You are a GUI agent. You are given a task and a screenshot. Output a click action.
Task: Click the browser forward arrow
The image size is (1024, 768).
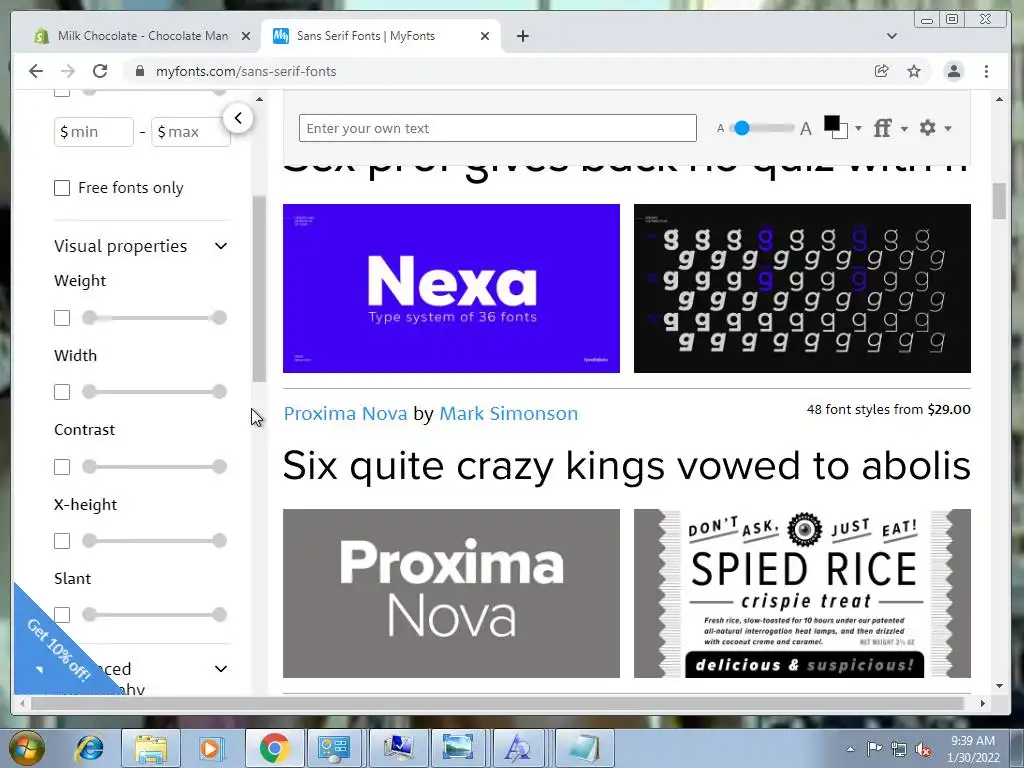coord(67,71)
